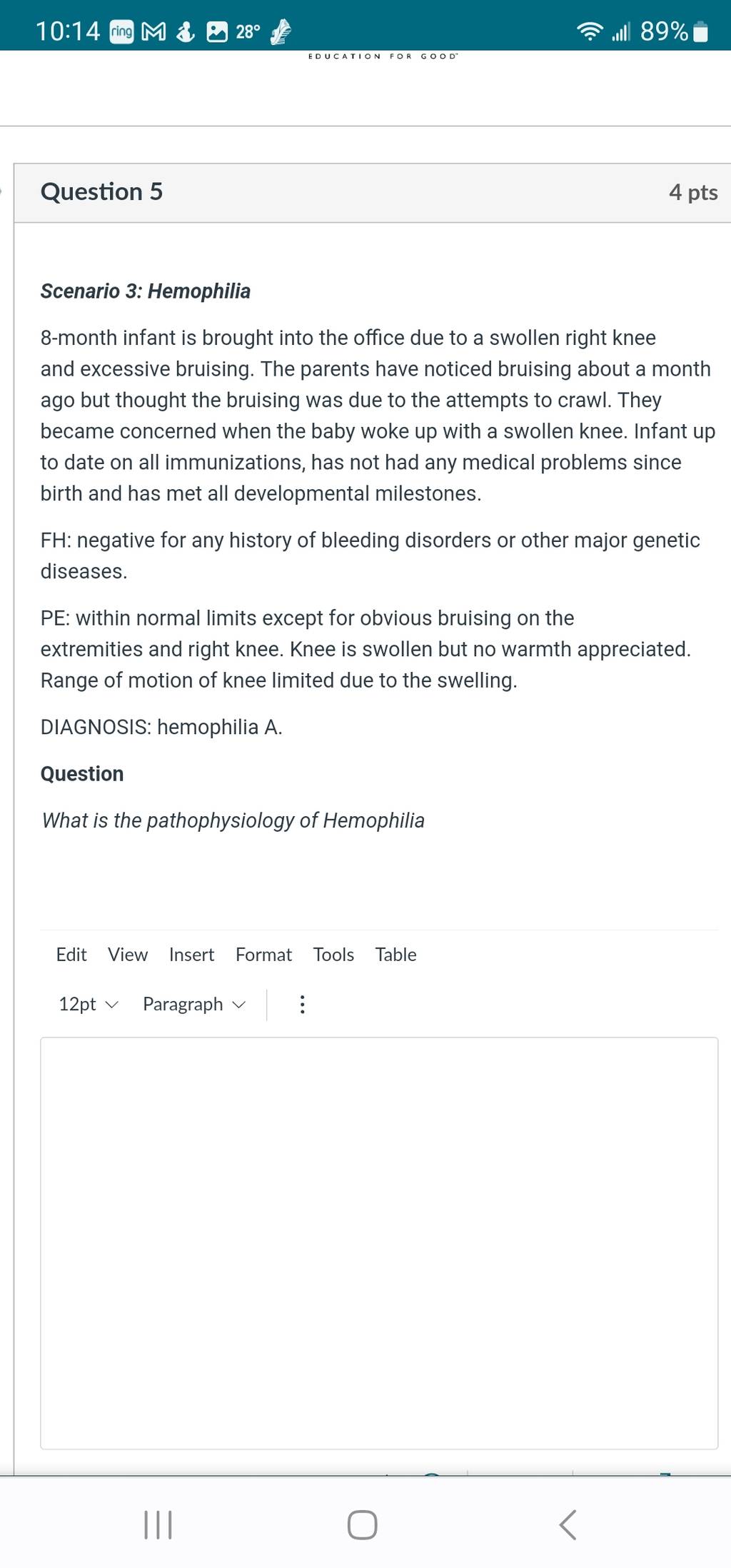Open the Edit menu
The height and width of the screenshot is (1568, 731).
(x=71, y=955)
